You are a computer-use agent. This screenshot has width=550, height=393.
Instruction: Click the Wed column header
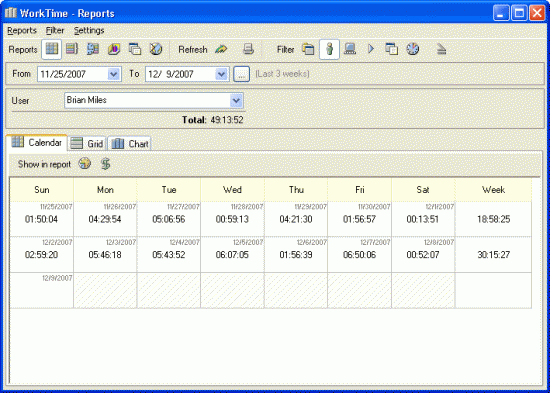pos(232,190)
